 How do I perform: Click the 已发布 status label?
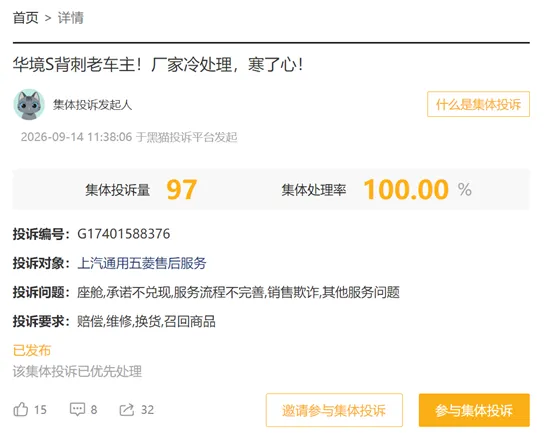tap(32, 350)
